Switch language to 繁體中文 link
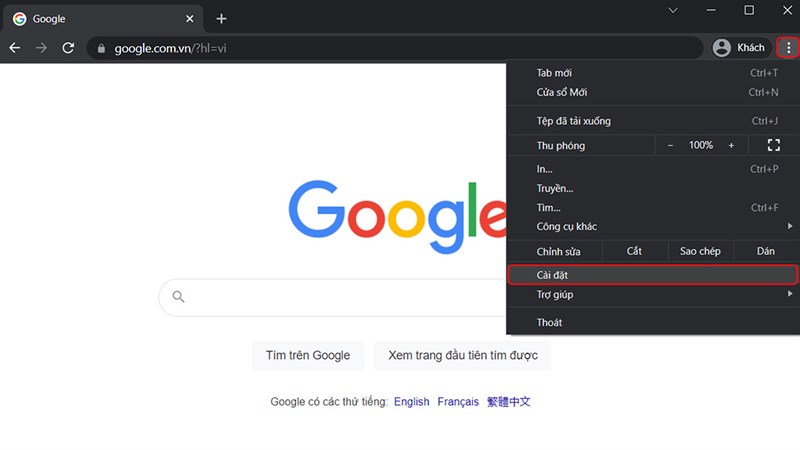Screen dimensions: 800x450 pyautogui.click(x=509, y=402)
